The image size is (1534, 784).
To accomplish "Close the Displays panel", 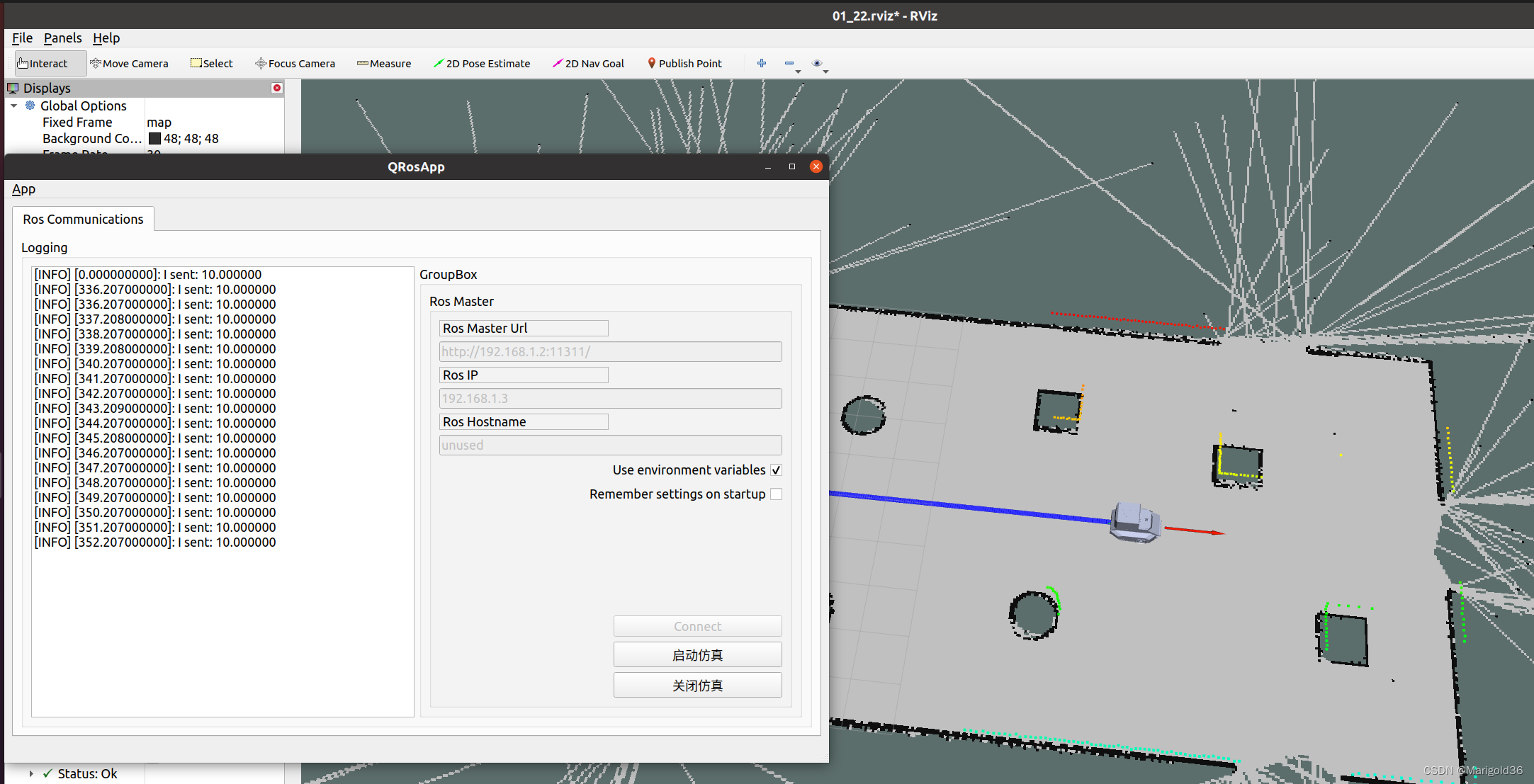I will [x=277, y=88].
